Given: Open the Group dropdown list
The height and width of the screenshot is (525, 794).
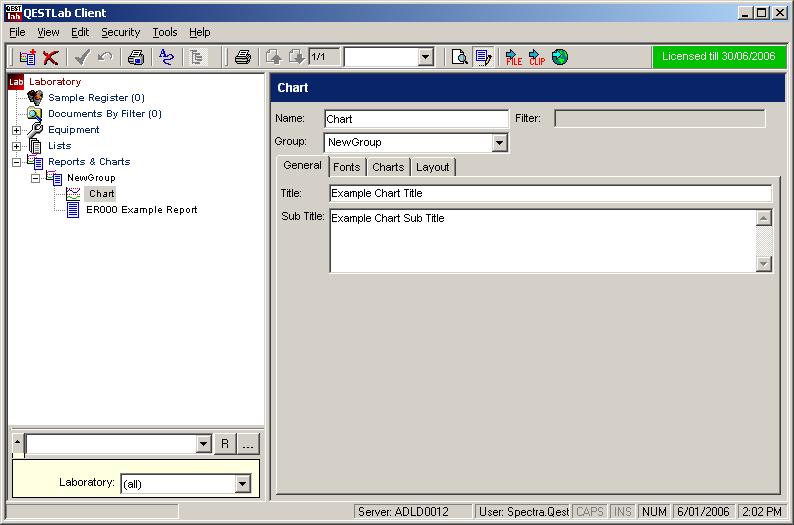Looking at the screenshot, I should pyautogui.click(x=500, y=143).
